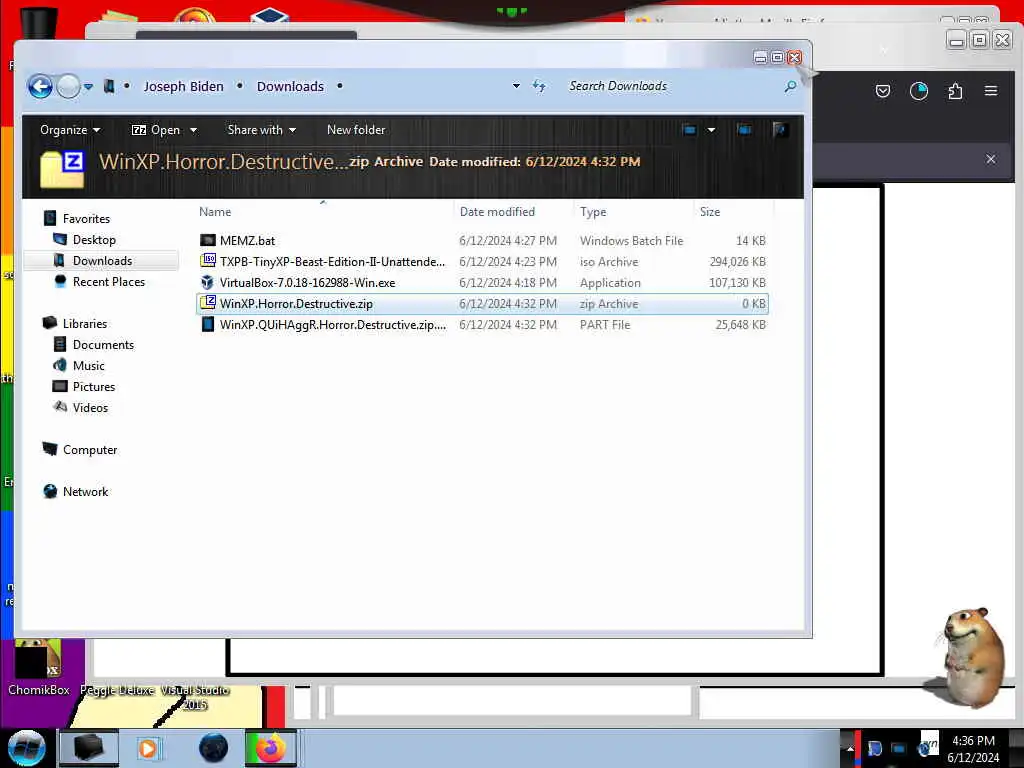Screen dimensions: 1024x768
Task: Open the Documents library
Action: pyautogui.click(x=103, y=345)
